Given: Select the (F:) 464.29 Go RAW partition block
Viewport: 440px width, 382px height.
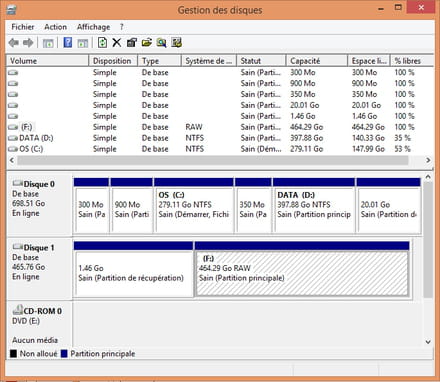Looking at the screenshot, I should point(302,269).
